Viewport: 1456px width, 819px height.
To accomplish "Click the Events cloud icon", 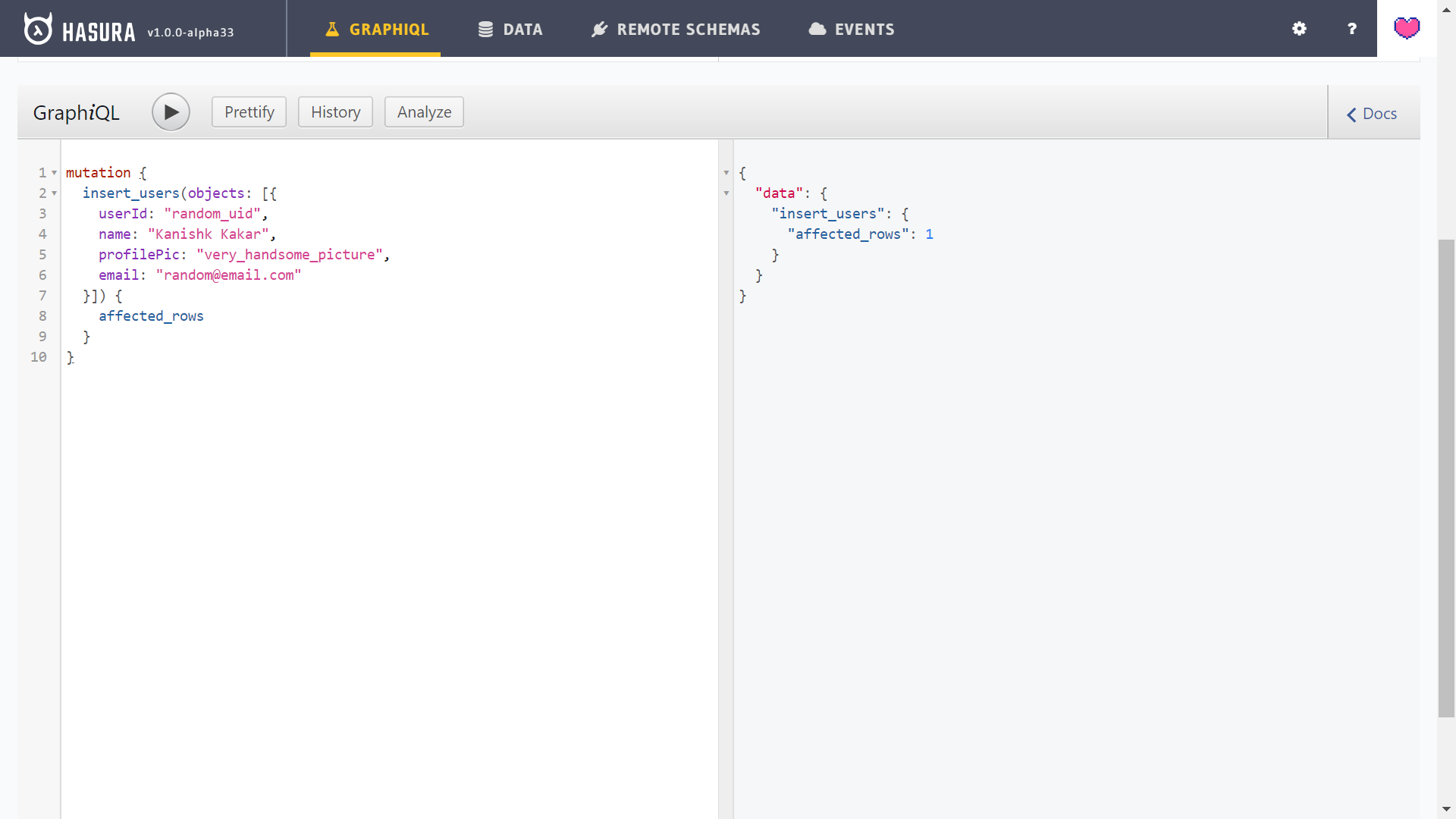I will point(817,30).
